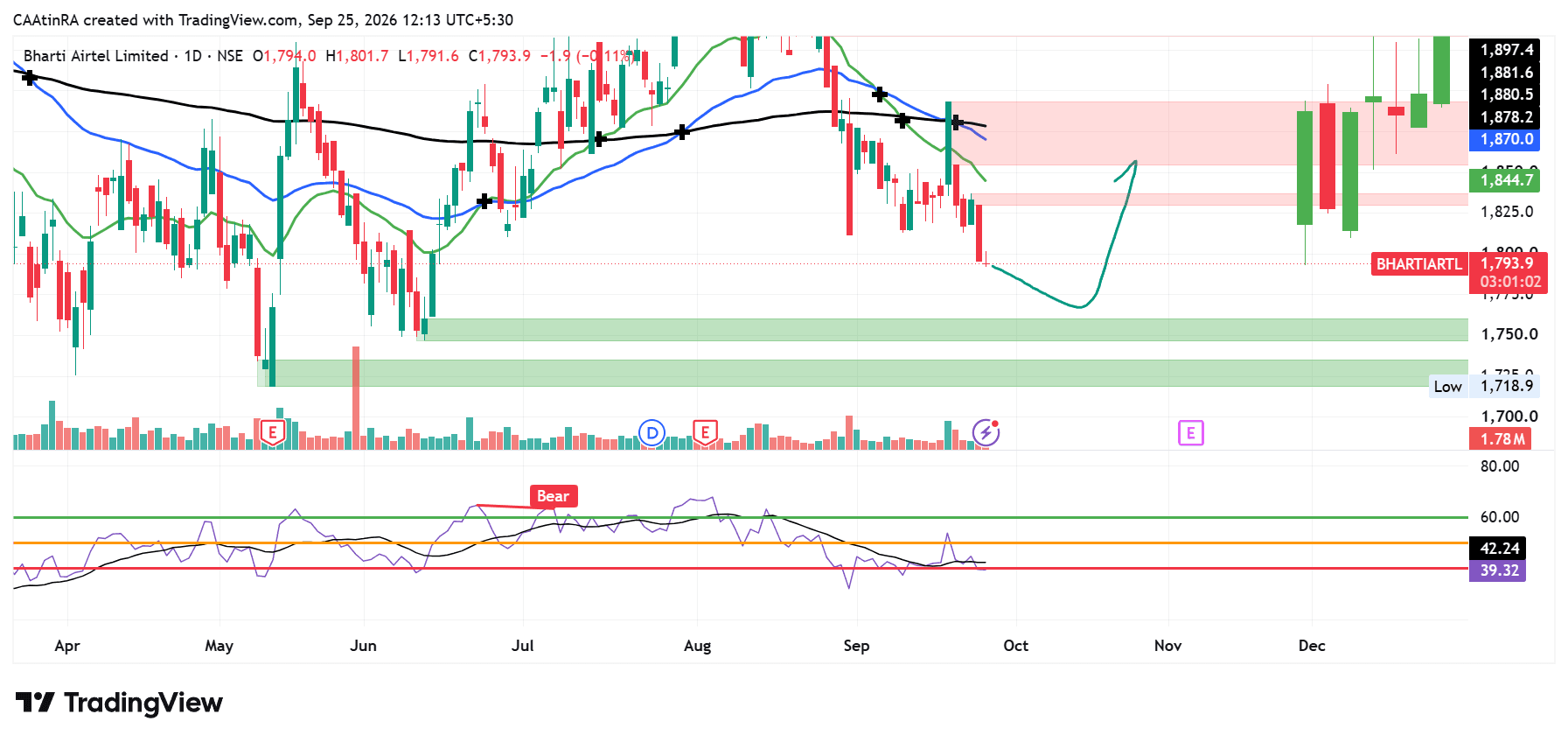
Task: Click the 42.24 RSI value label
Action: [x=1497, y=548]
